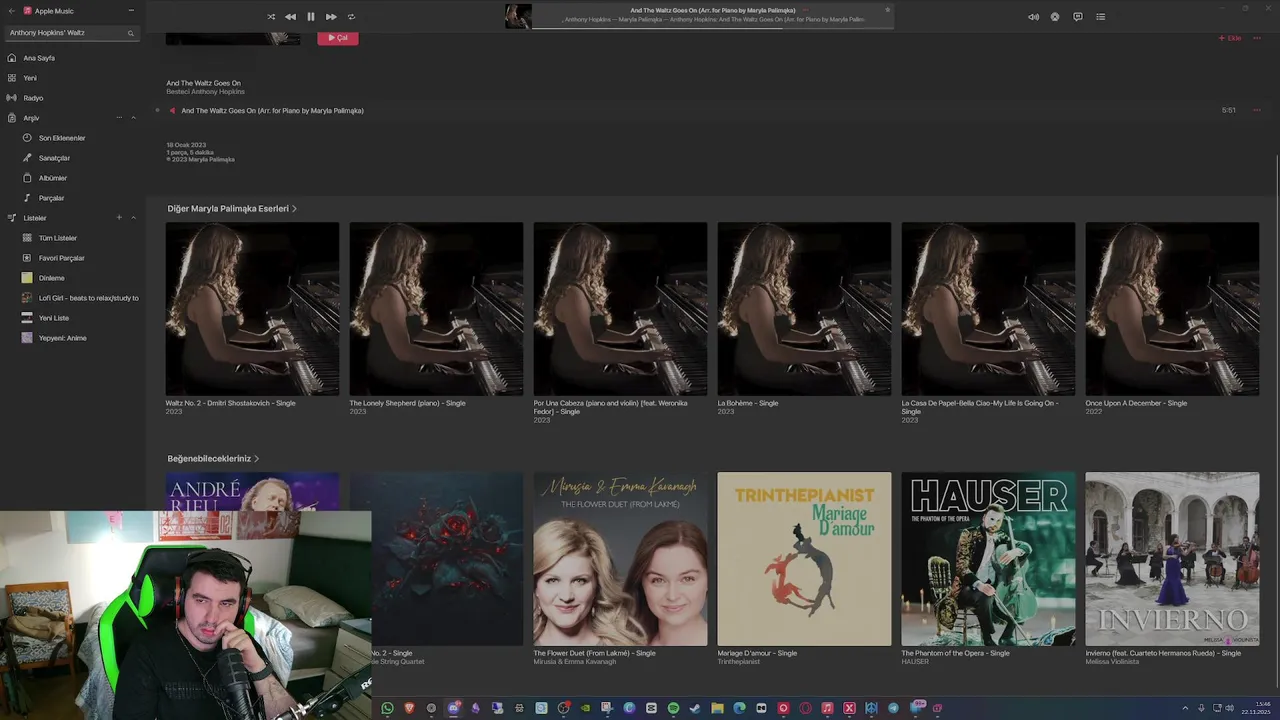Click the search field

point(70,33)
